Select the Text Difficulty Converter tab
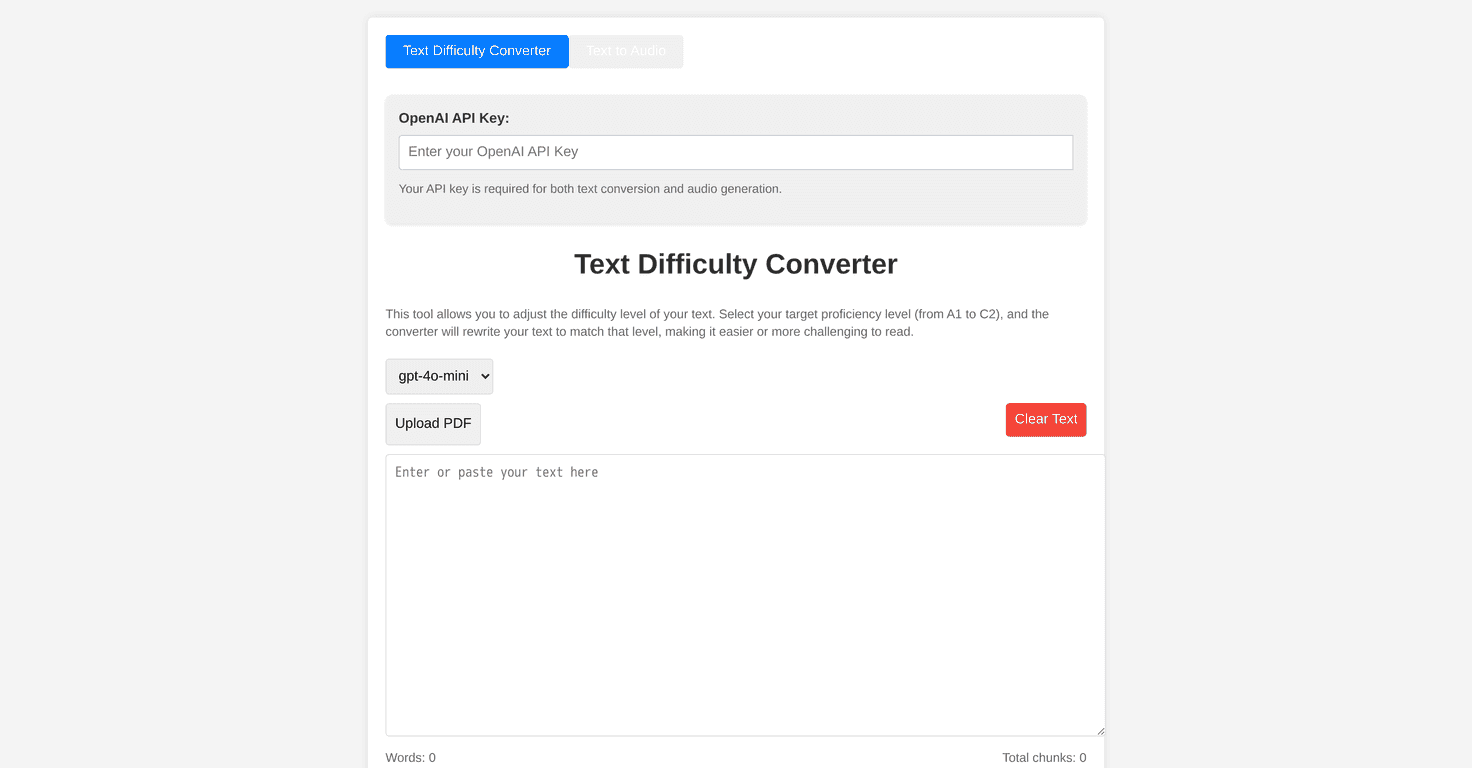Image resolution: width=1472 pixels, height=768 pixels. pyautogui.click(x=477, y=51)
